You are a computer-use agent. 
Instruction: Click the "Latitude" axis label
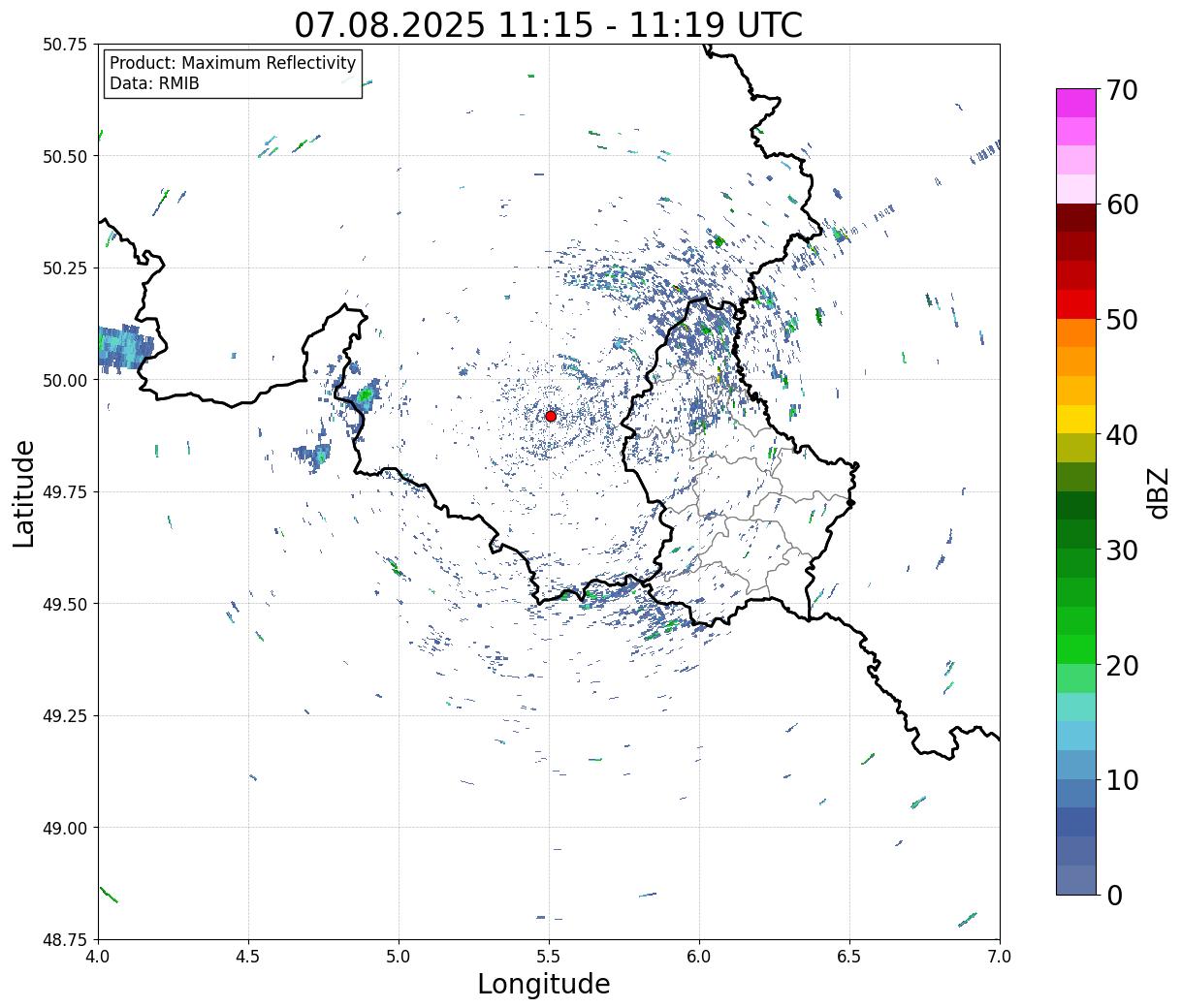[x=24, y=493]
